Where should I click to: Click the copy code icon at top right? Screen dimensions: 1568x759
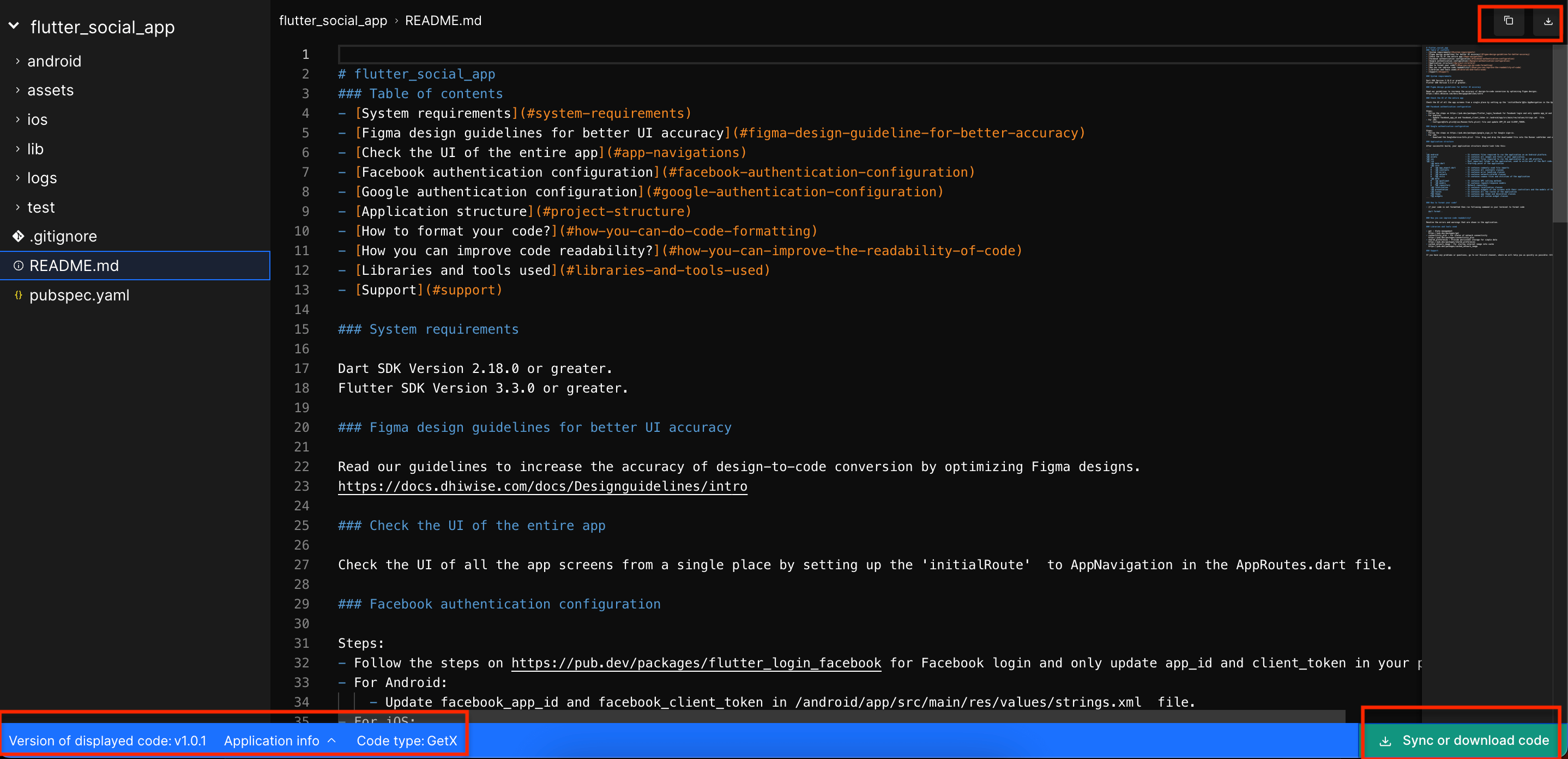1509,21
